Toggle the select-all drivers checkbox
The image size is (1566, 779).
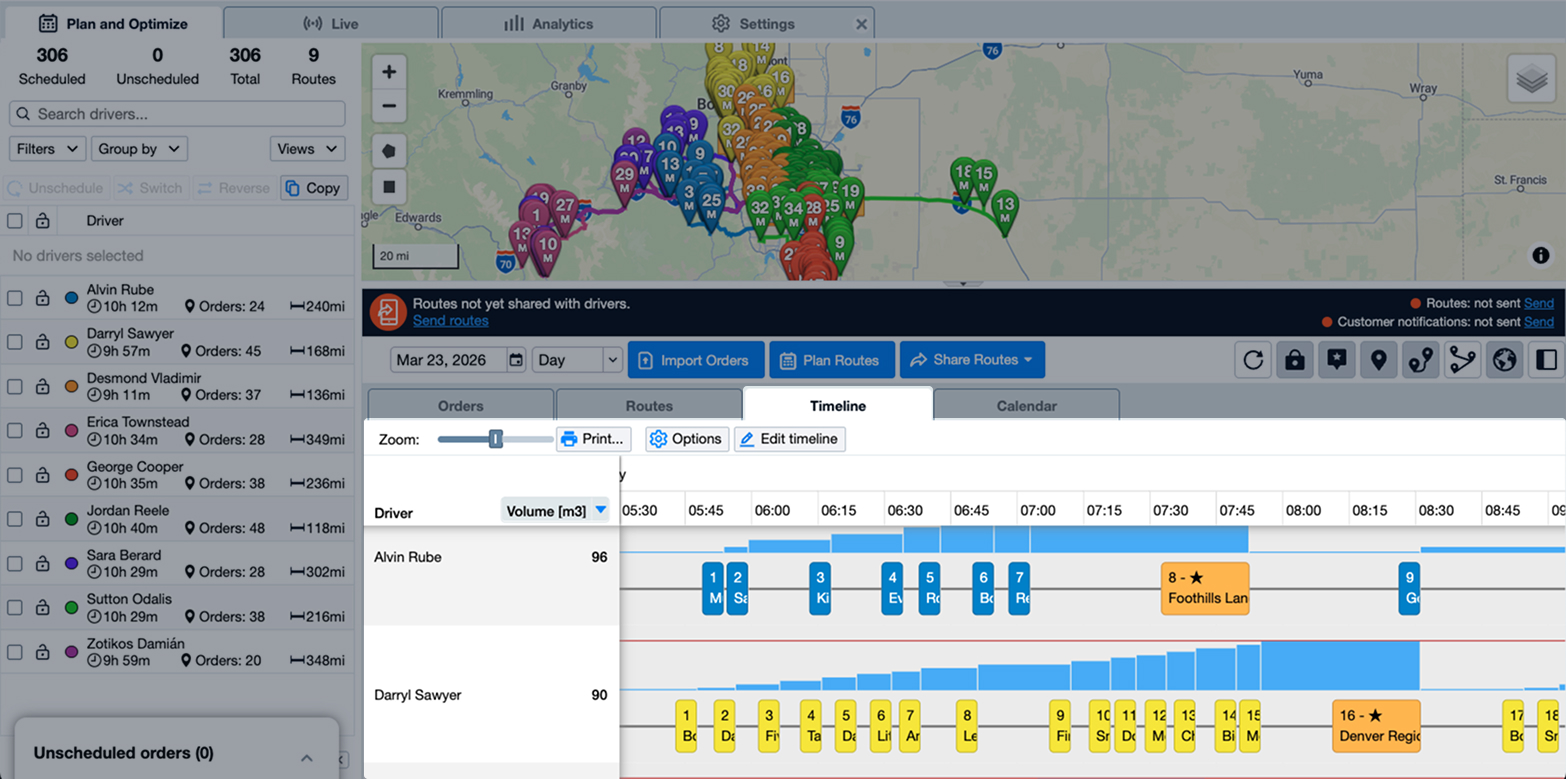coord(15,221)
